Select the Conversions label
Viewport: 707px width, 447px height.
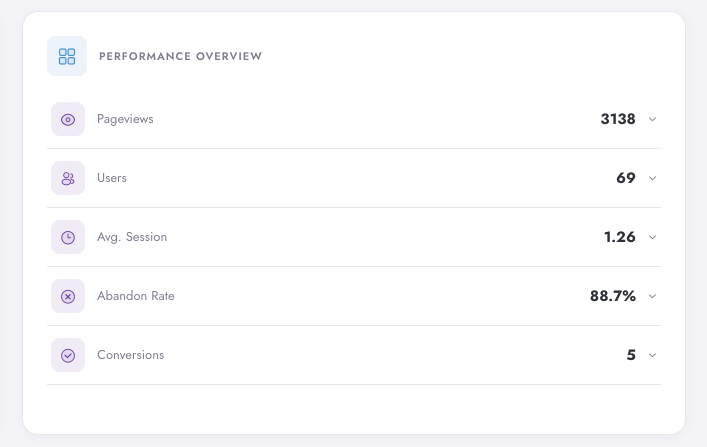[x=131, y=355]
